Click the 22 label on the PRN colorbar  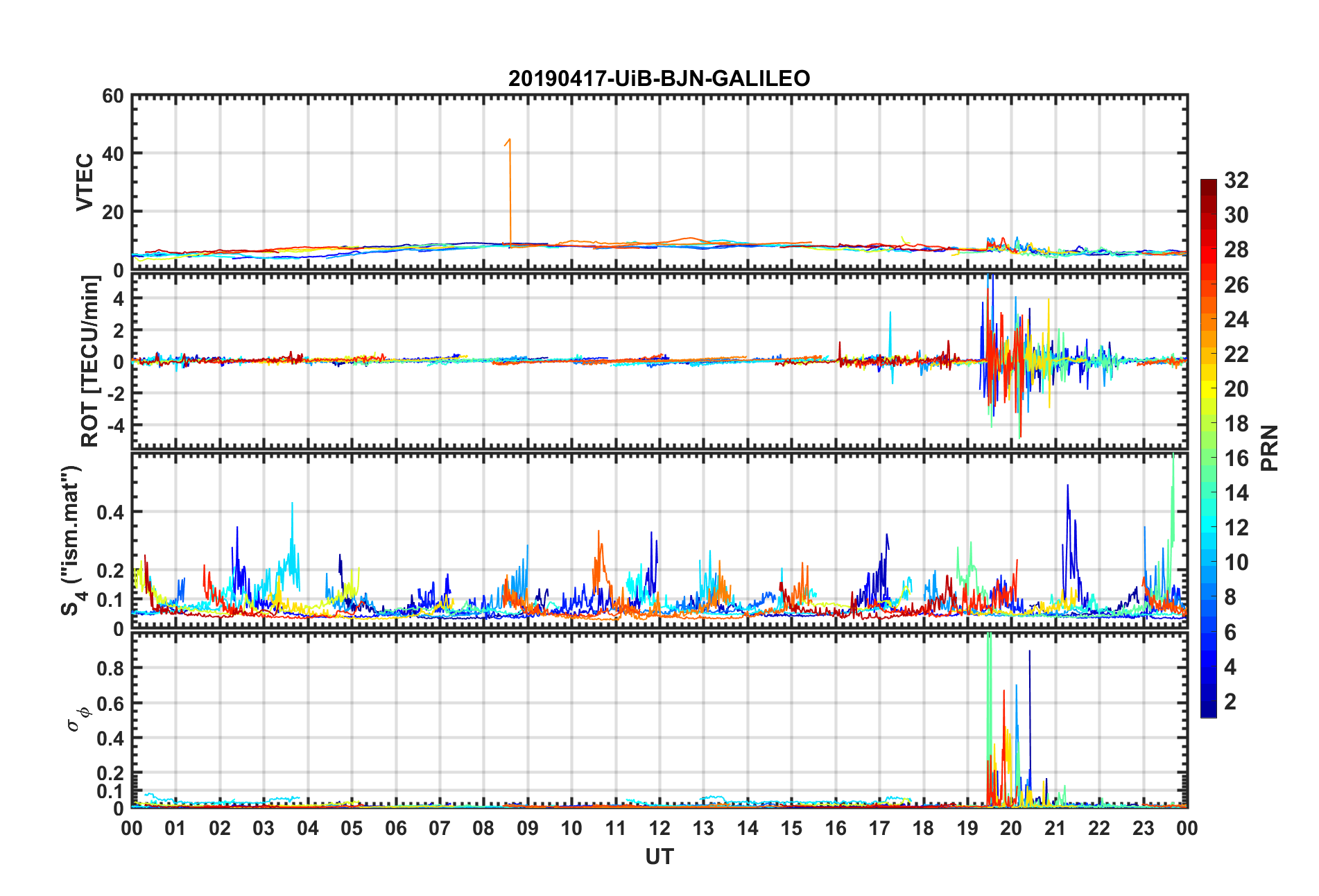click(1236, 354)
